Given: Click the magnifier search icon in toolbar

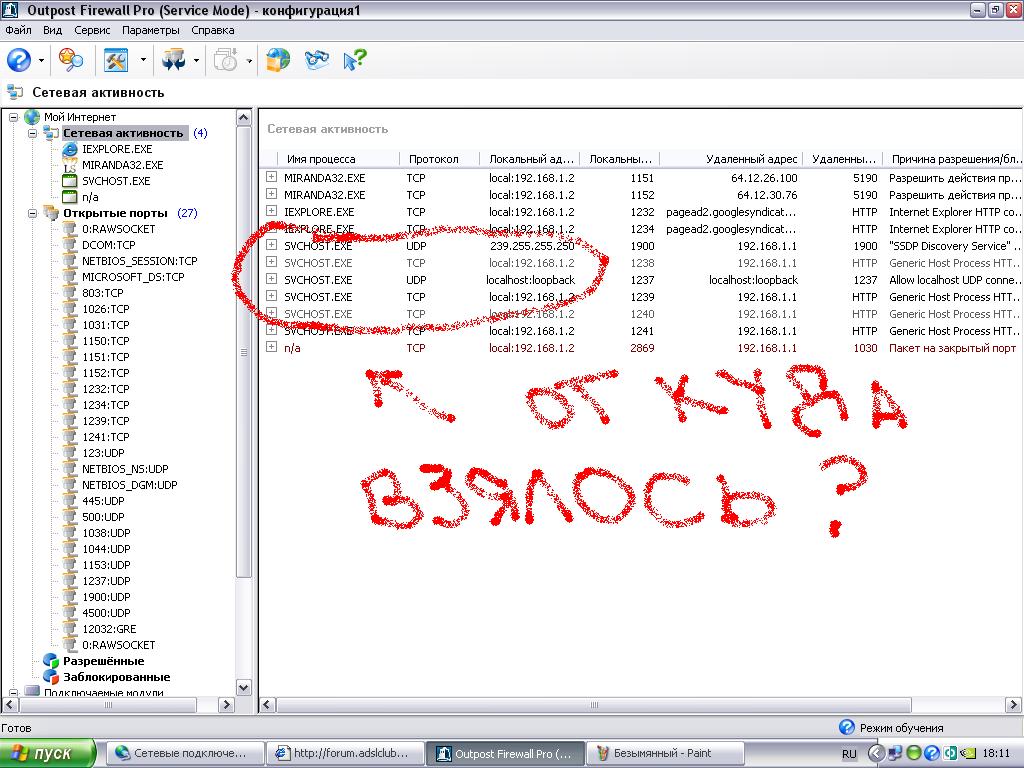Looking at the screenshot, I should coord(71,60).
